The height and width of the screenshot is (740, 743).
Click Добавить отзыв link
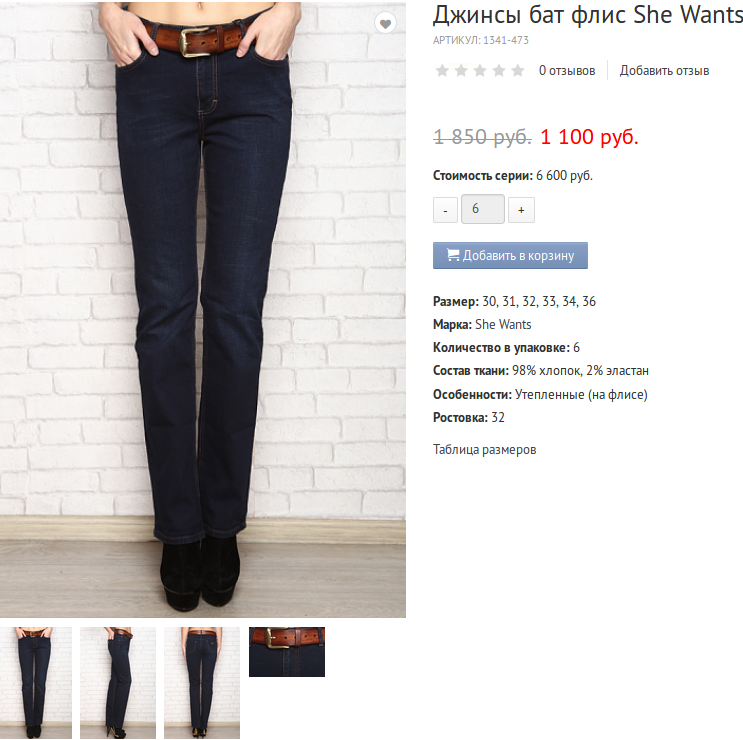click(664, 71)
